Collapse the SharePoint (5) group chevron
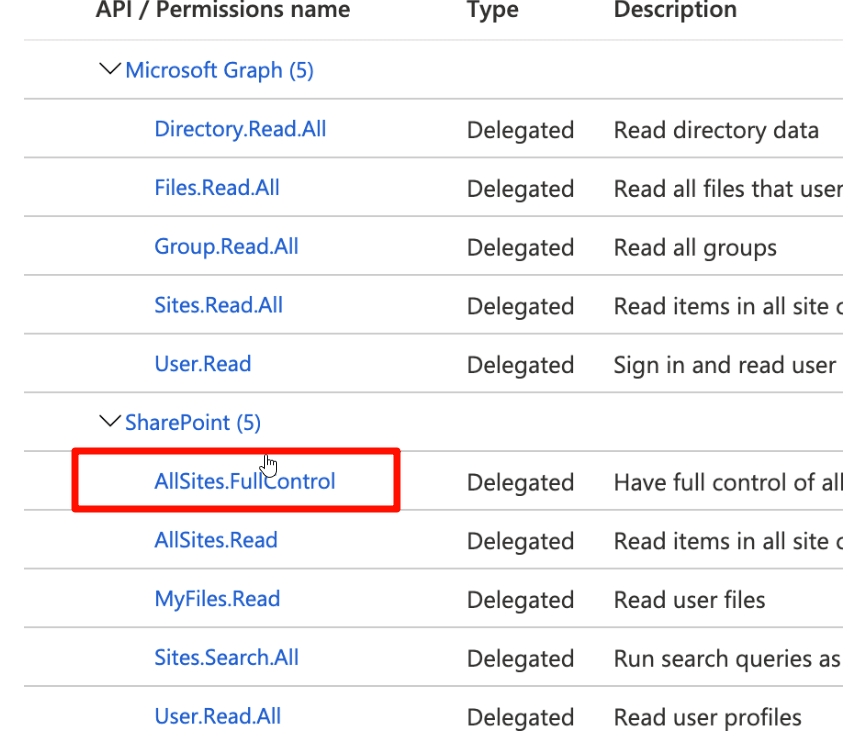 (x=110, y=422)
